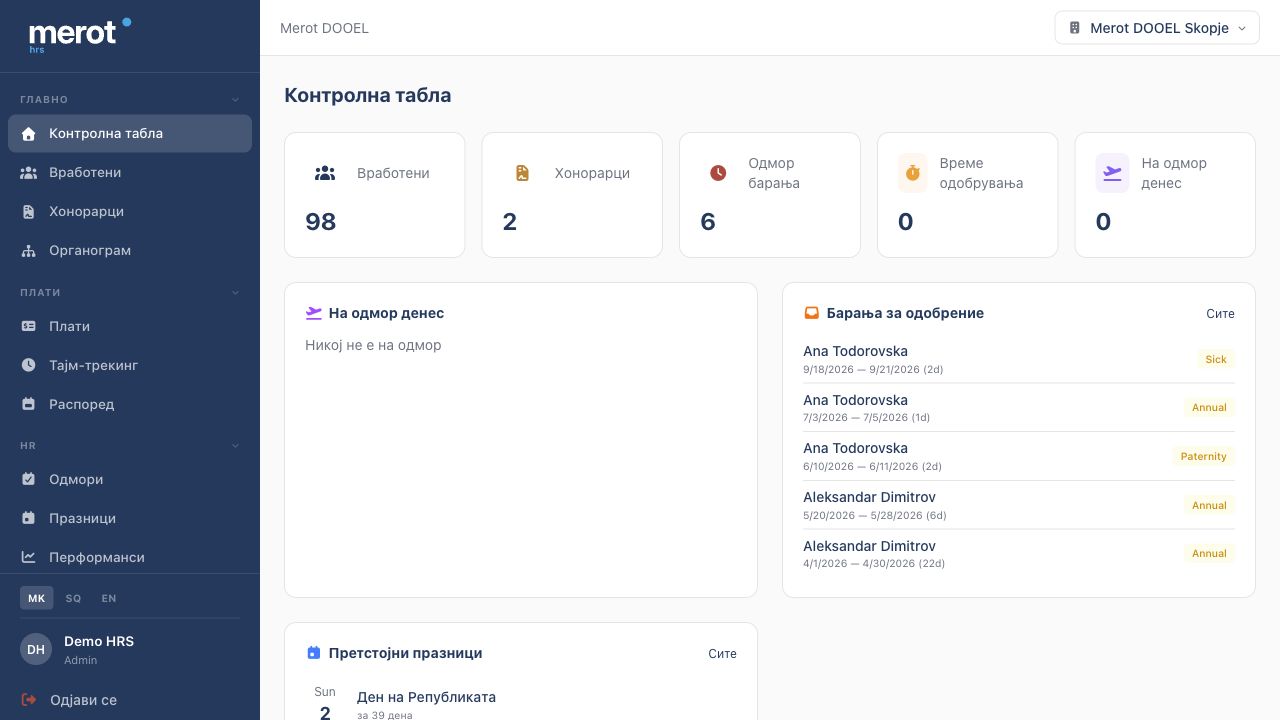Click the Sick badge
This screenshot has height=720, width=1280.
pos(1216,359)
